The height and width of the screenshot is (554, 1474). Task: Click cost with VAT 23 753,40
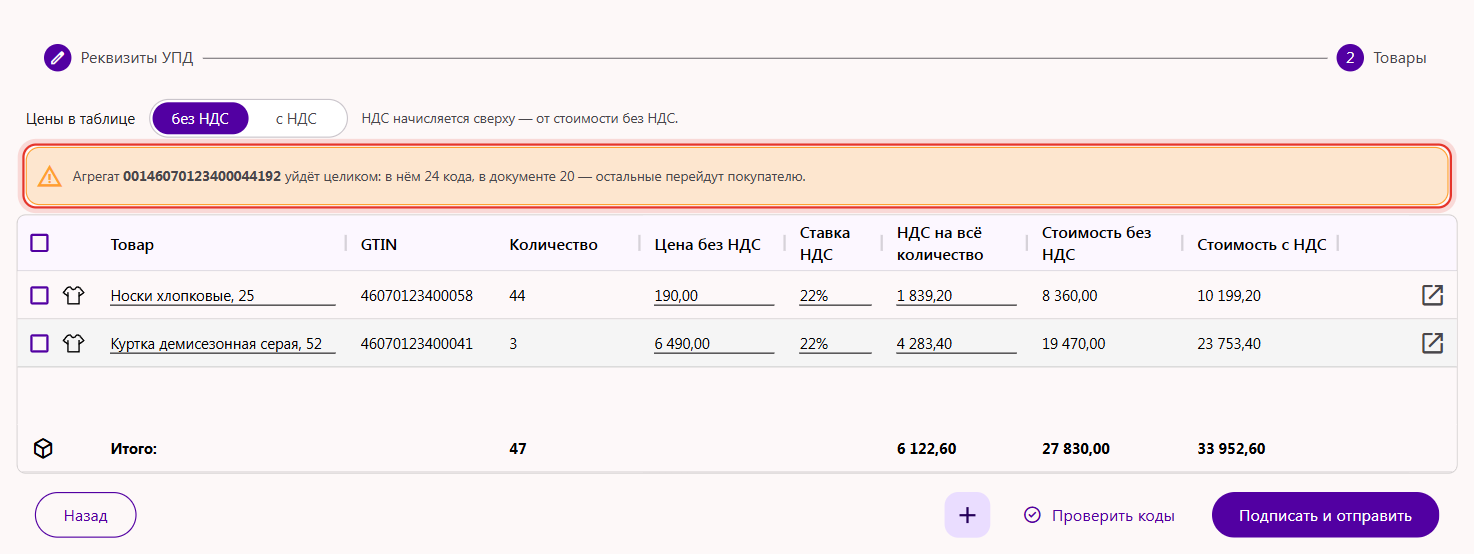pyautogui.click(x=1229, y=343)
